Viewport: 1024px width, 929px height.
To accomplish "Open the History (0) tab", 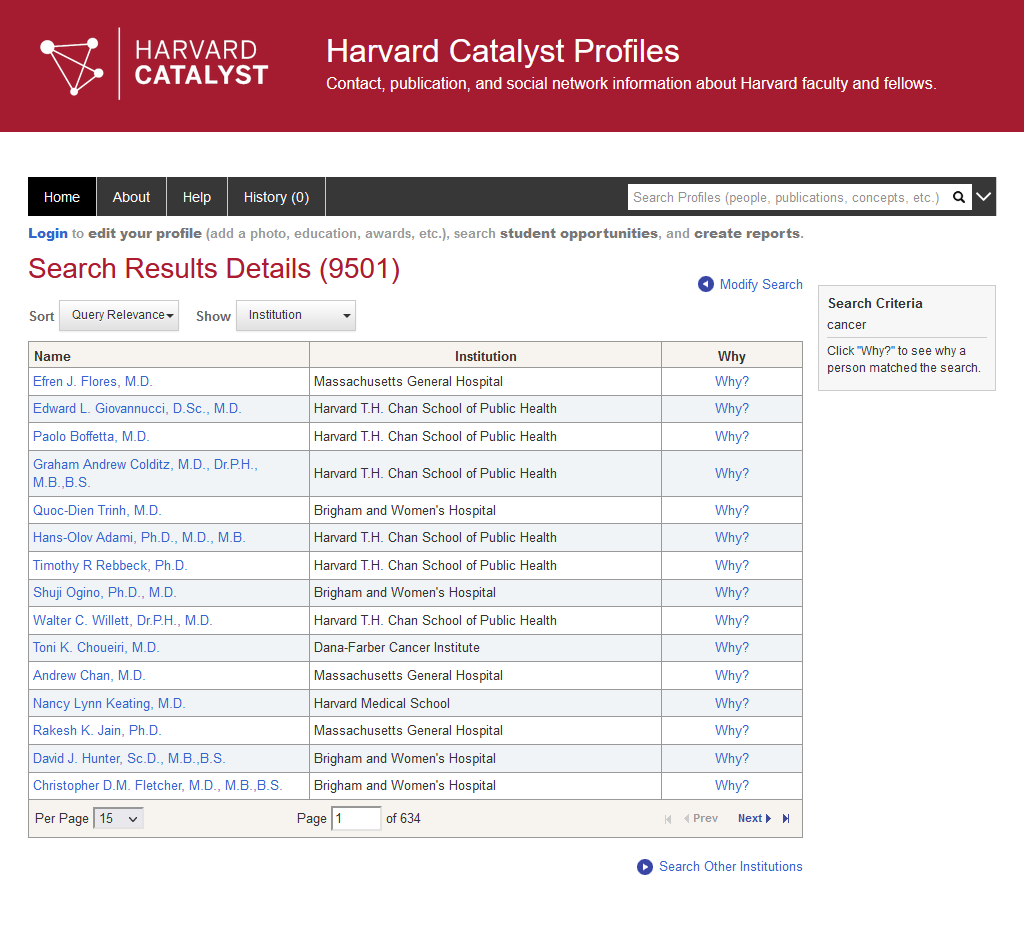I will pyautogui.click(x=276, y=197).
